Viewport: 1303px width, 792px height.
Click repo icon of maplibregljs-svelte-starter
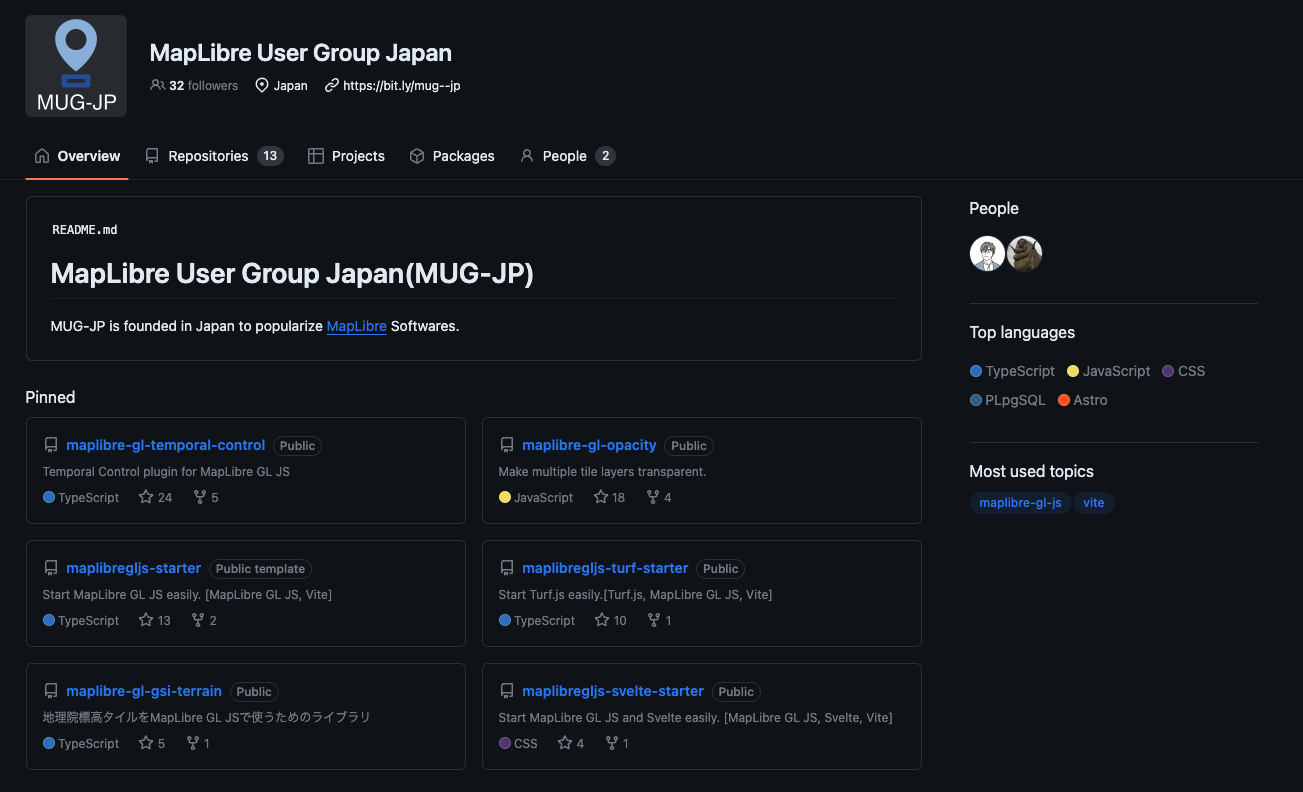[507, 691]
